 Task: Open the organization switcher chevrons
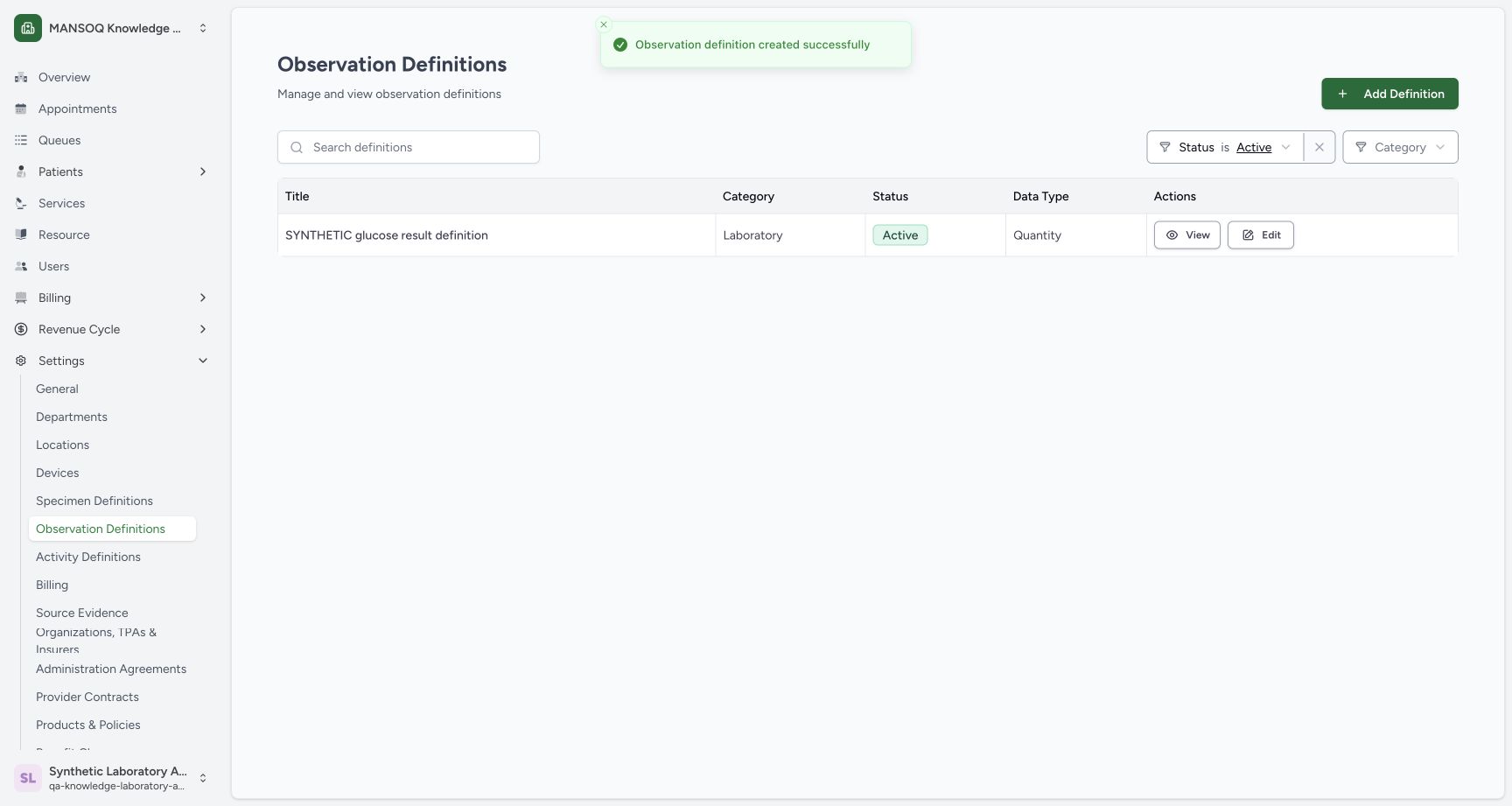(x=203, y=28)
